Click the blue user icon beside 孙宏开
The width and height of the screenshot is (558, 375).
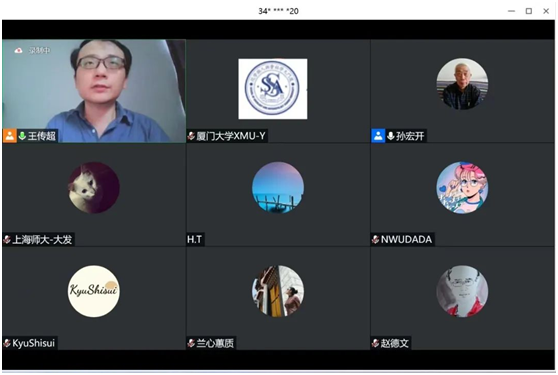tap(378, 136)
